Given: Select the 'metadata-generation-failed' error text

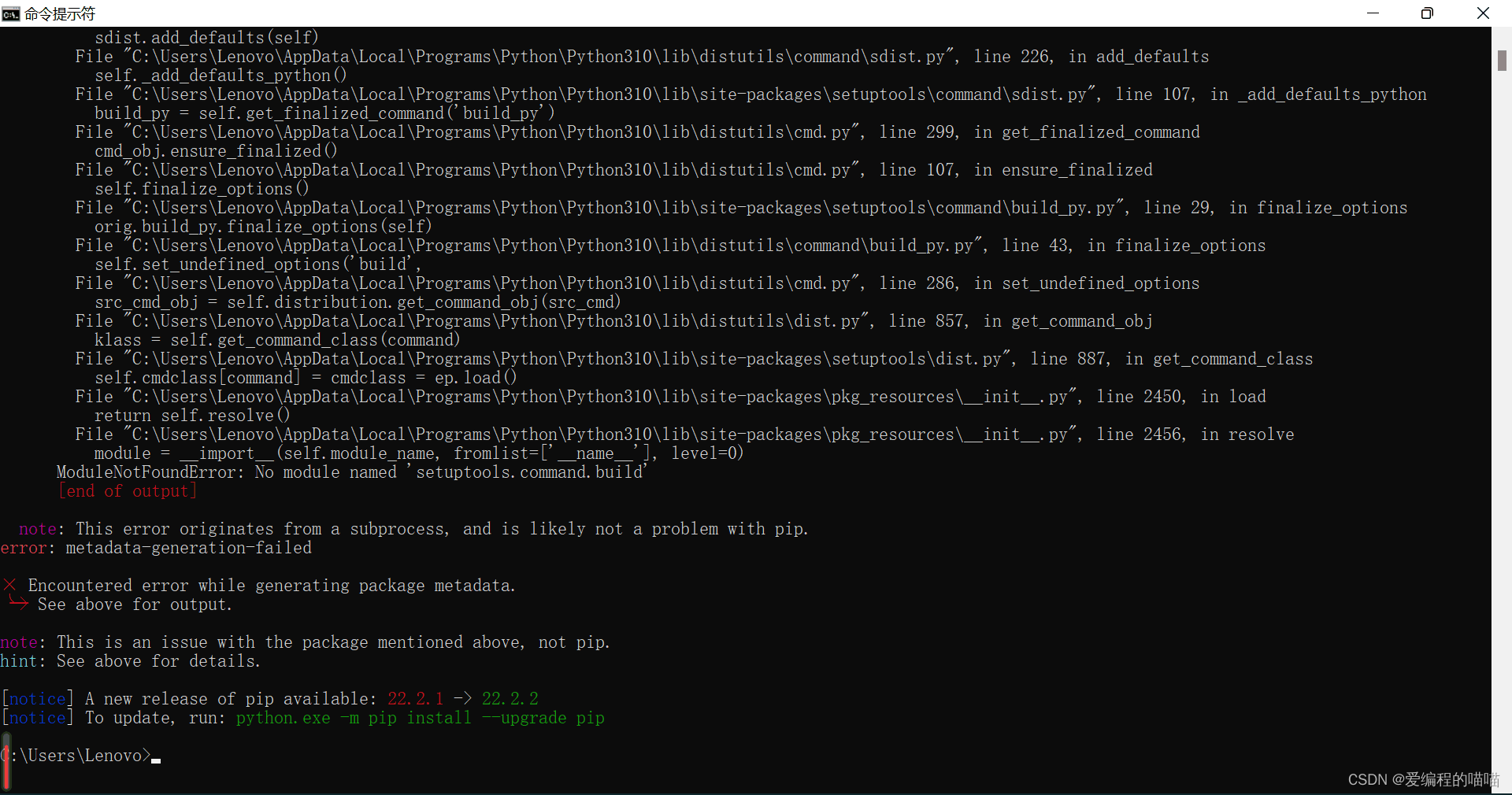Looking at the screenshot, I should (187, 548).
